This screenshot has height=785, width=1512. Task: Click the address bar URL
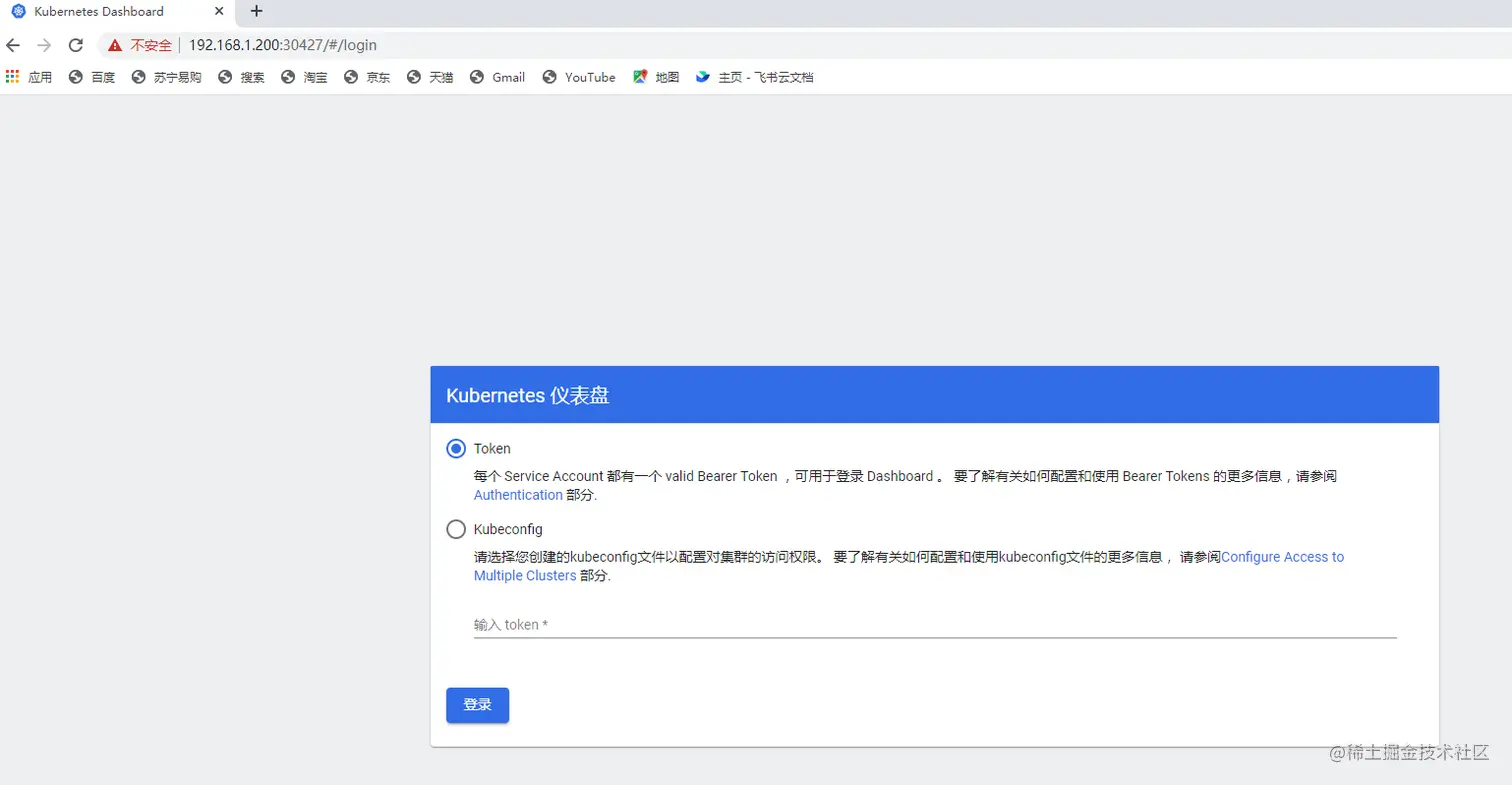[283, 45]
